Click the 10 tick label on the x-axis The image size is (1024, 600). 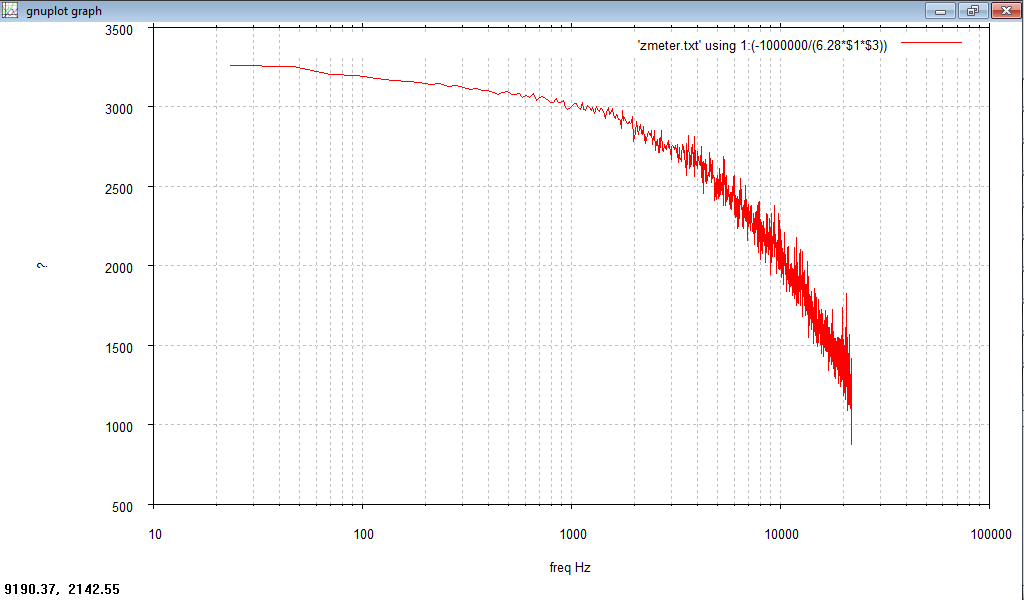[x=154, y=534]
